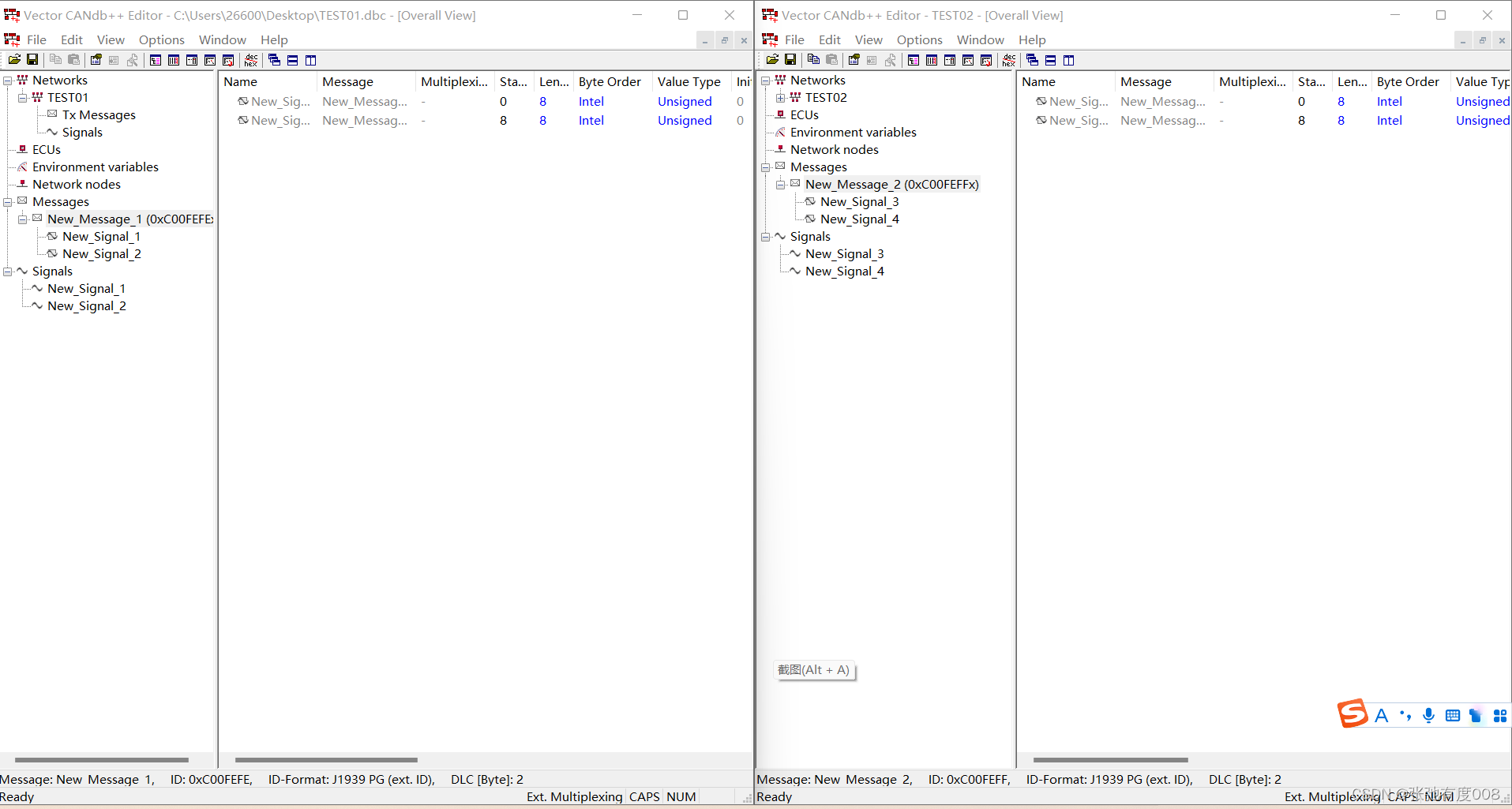This screenshot has width=1512, height=809.
Task: Toggle the Sogou English/Chinese mode 'A' indicator
Action: (x=1381, y=715)
